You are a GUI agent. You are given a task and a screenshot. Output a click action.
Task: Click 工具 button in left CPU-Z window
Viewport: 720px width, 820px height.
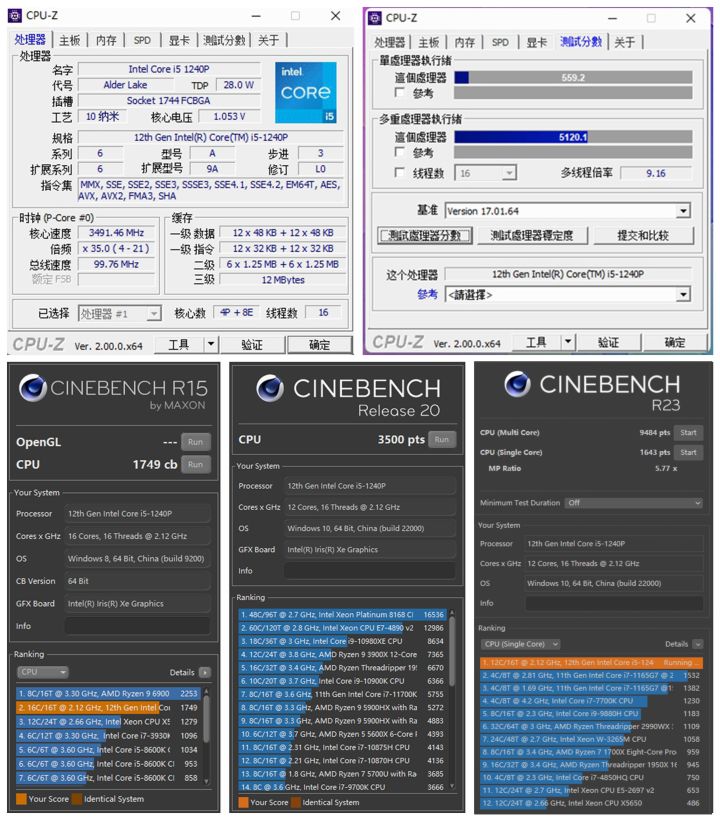(178, 345)
